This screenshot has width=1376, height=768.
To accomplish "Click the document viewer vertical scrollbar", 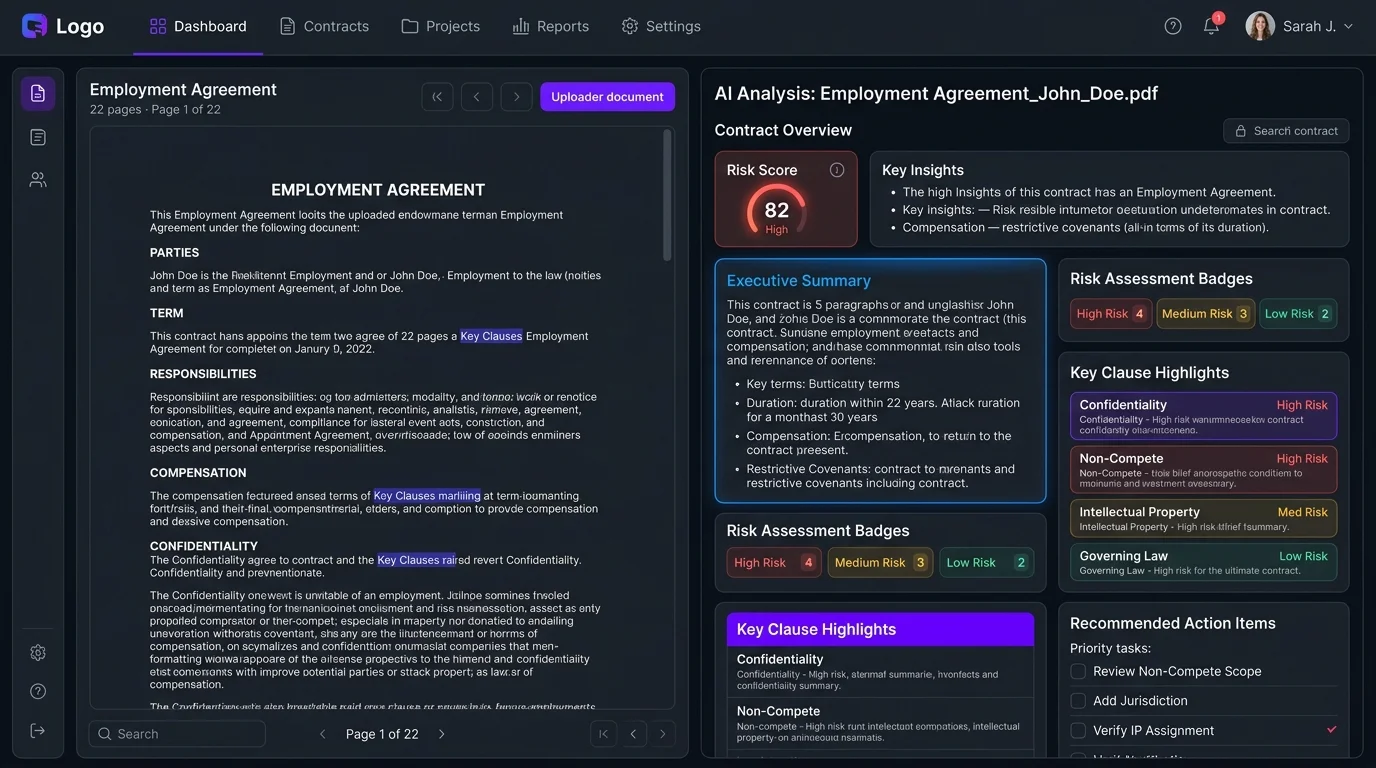I will [667, 195].
